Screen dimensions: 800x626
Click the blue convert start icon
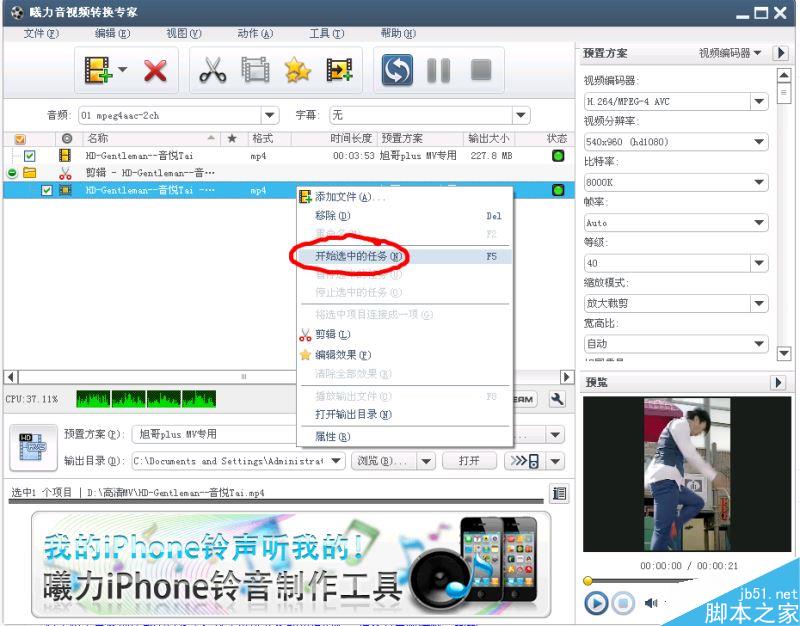pyautogui.click(x=397, y=70)
